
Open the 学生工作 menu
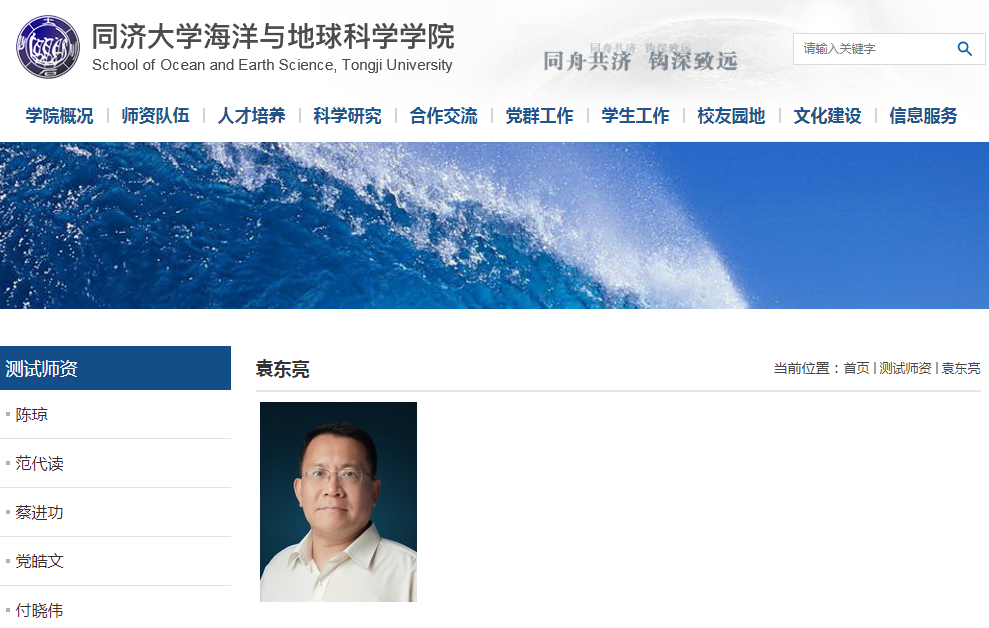click(x=635, y=115)
